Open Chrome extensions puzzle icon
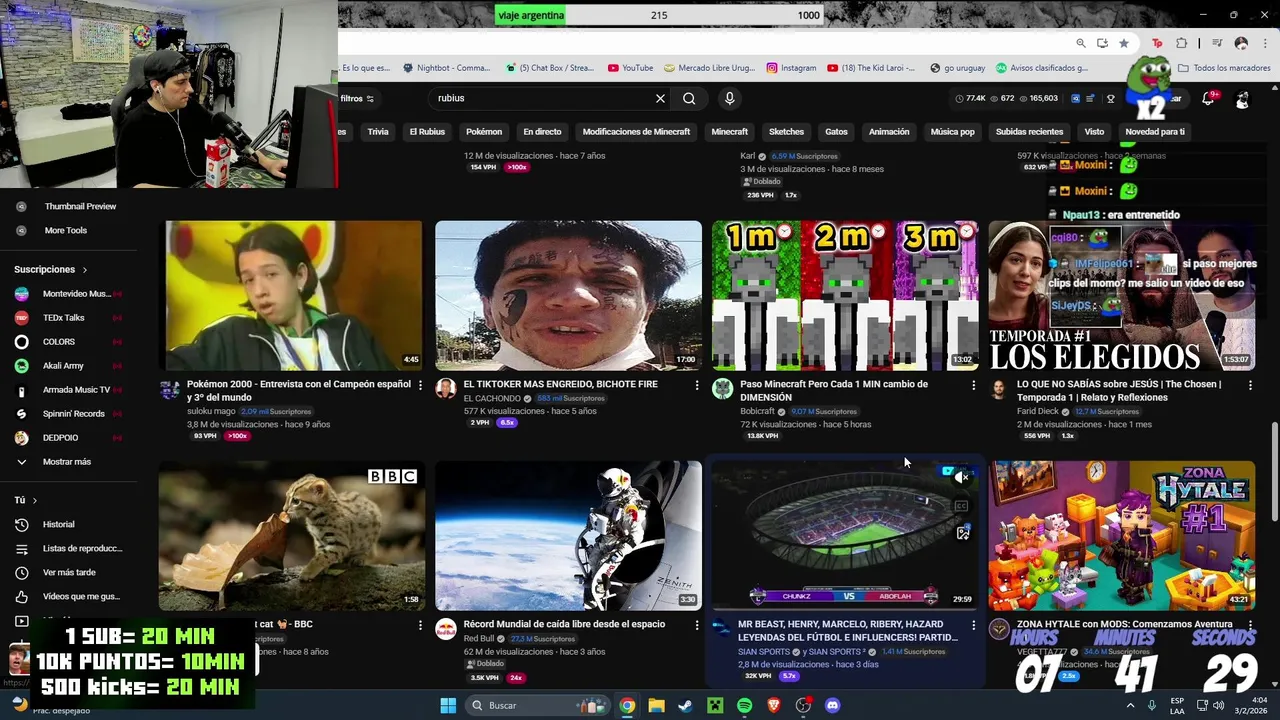This screenshot has height=720, width=1280. [1181, 43]
